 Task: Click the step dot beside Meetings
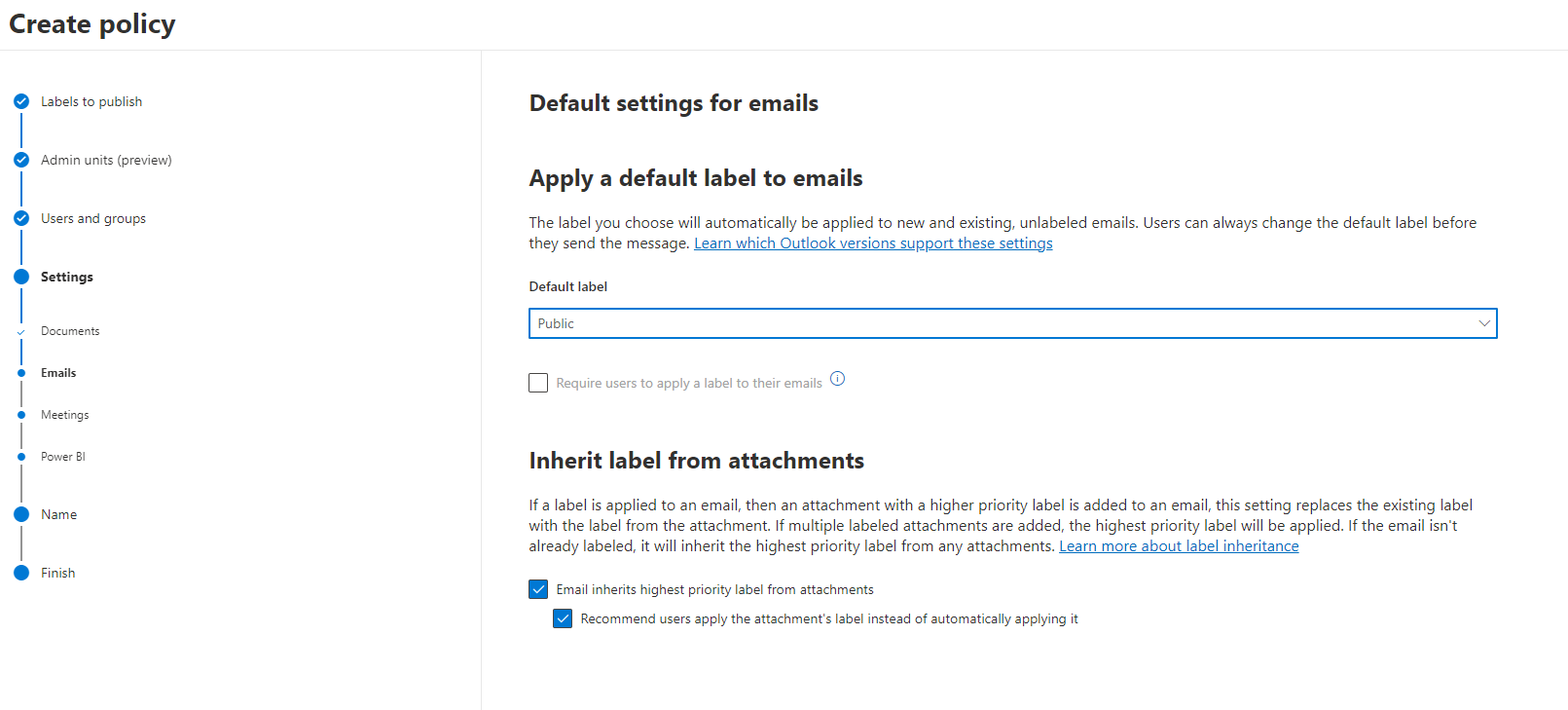pos(21,415)
